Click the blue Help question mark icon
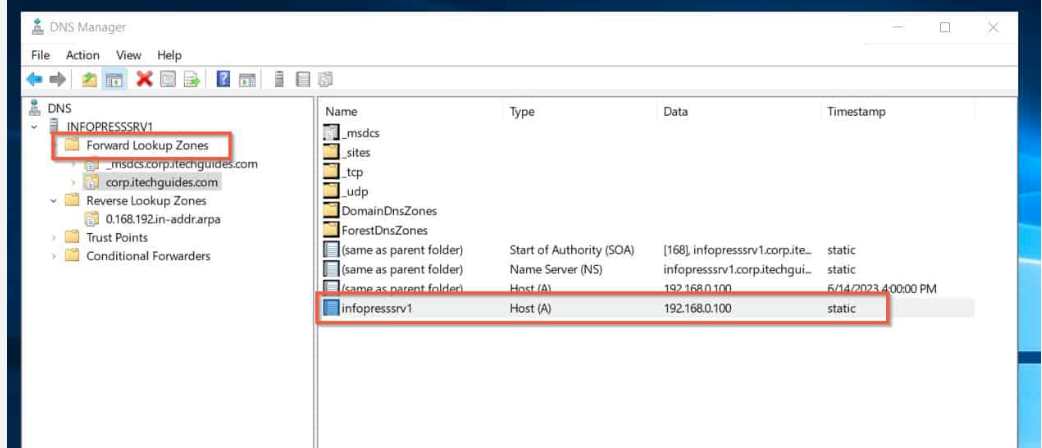Viewport: 1042px width, 448px height. (224, 79)
